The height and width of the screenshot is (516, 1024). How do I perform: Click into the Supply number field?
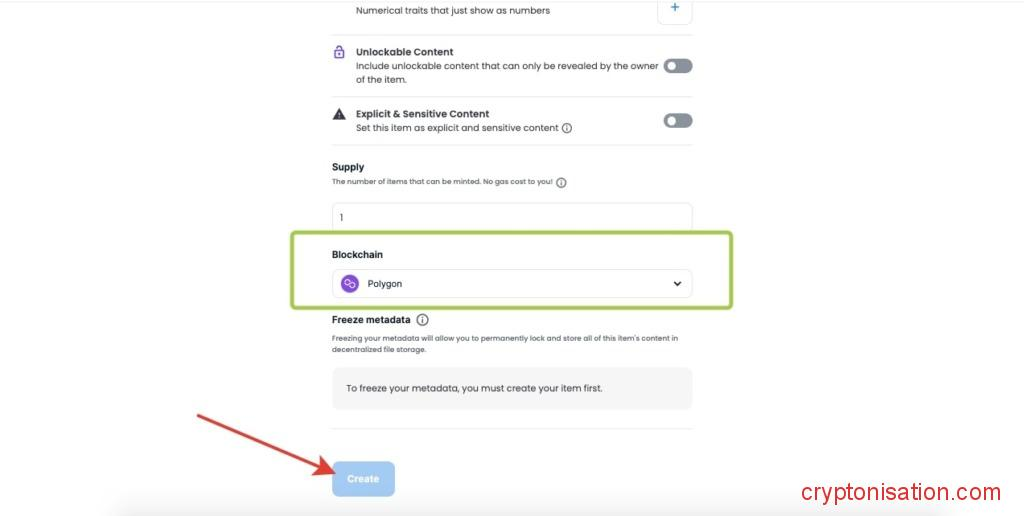pos(512,217)
